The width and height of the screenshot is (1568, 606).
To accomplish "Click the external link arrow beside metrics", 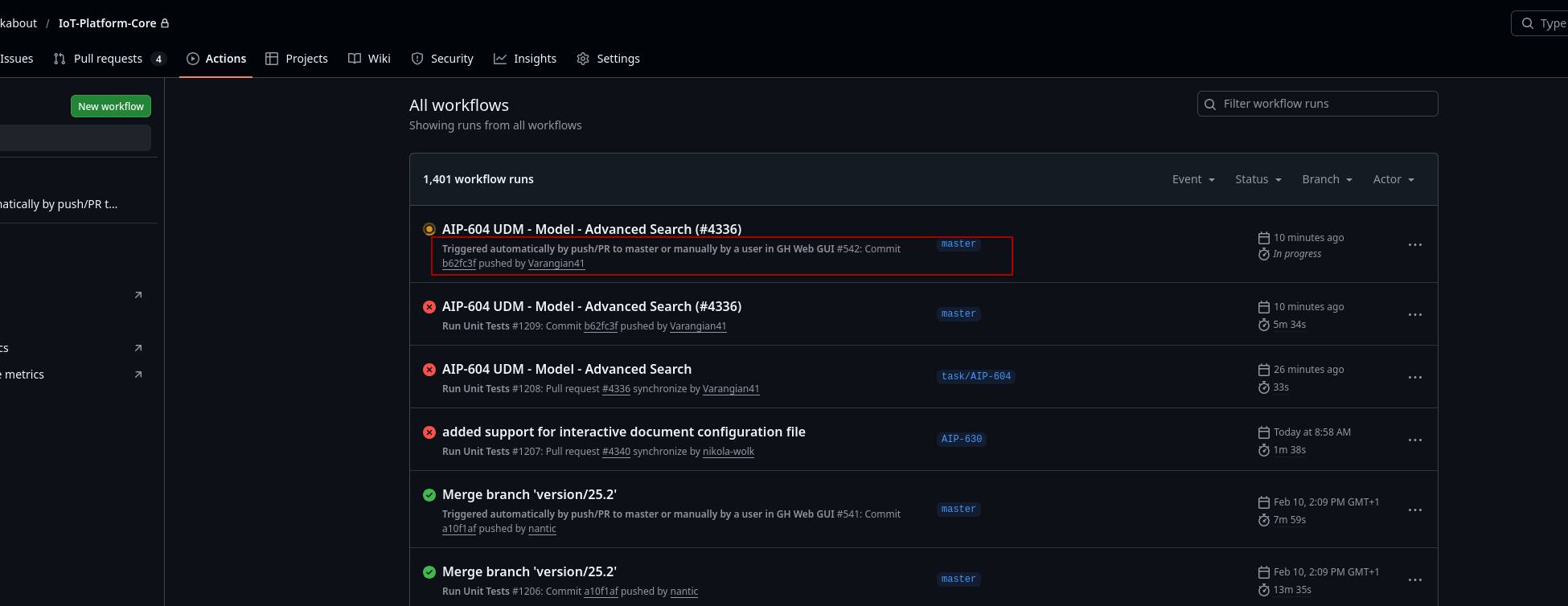I will 138,375.
